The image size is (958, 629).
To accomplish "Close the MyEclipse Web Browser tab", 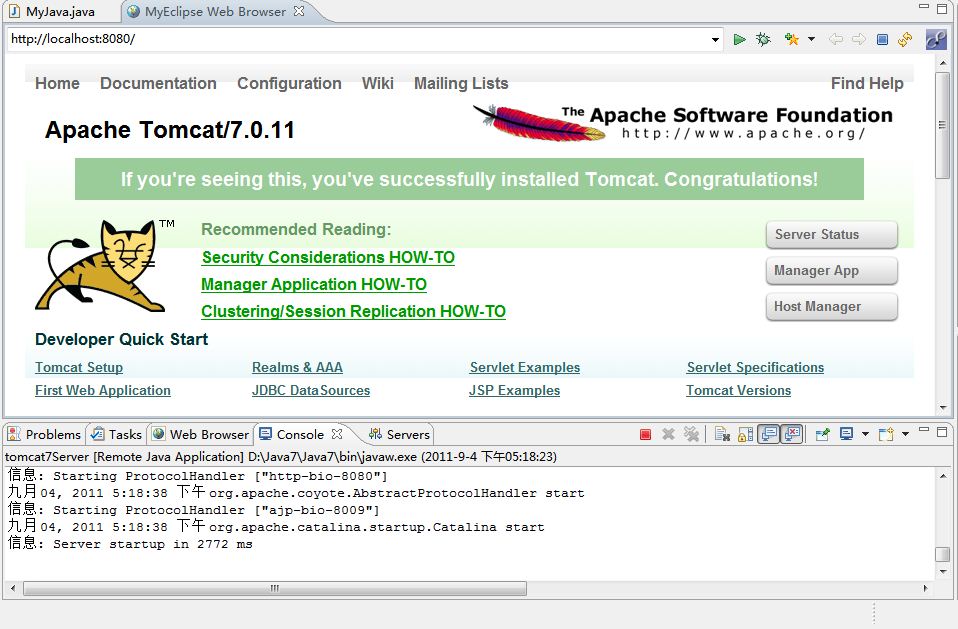I will pos(299,11).
